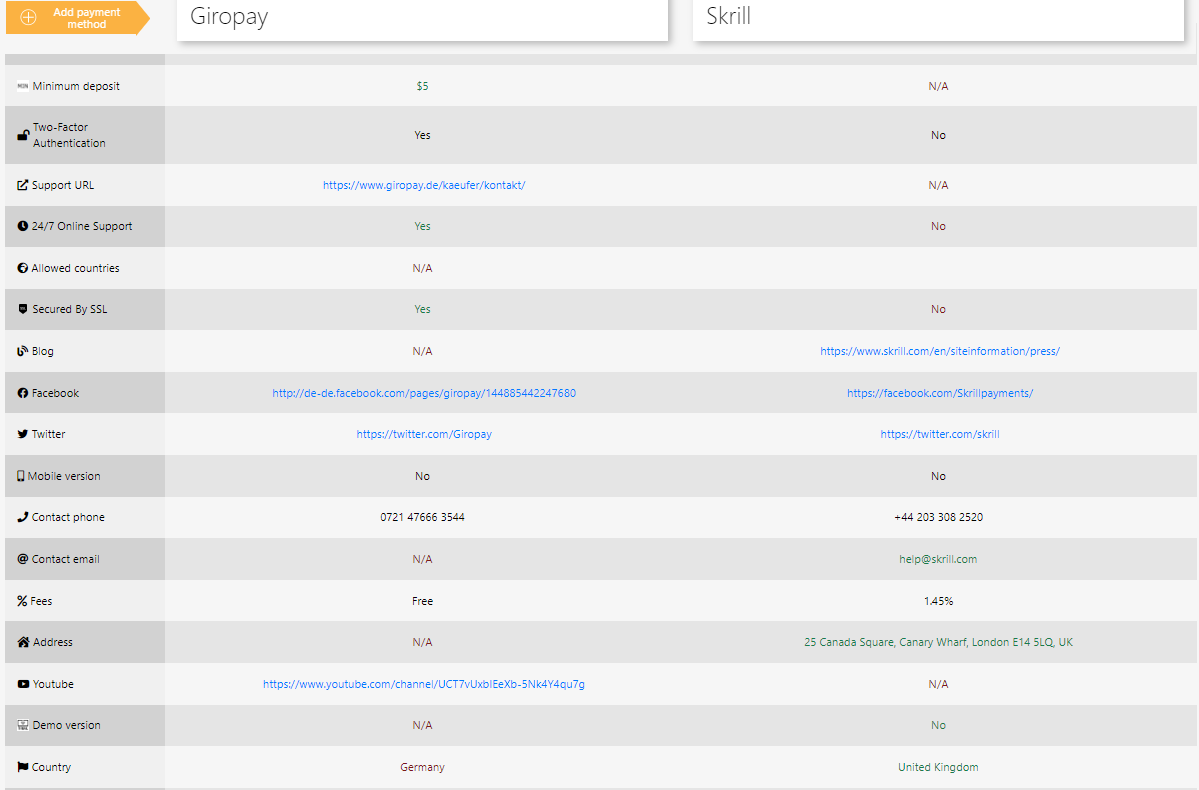Click the $5 minimum deposit value
This screenshot has width=1199, height=790.
[422, 86]
